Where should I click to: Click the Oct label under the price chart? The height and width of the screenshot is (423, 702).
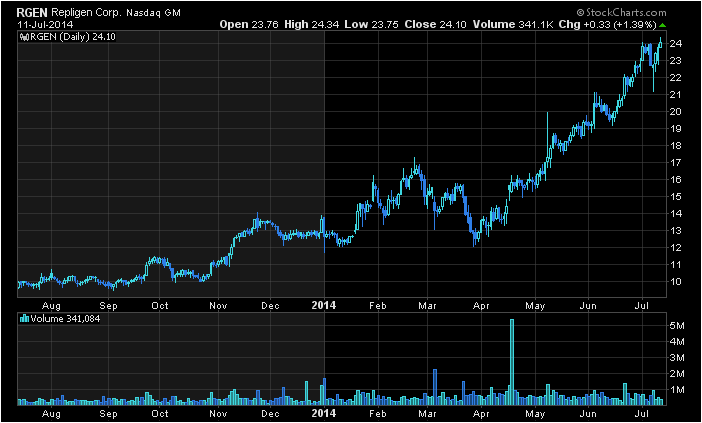[160, 306]
